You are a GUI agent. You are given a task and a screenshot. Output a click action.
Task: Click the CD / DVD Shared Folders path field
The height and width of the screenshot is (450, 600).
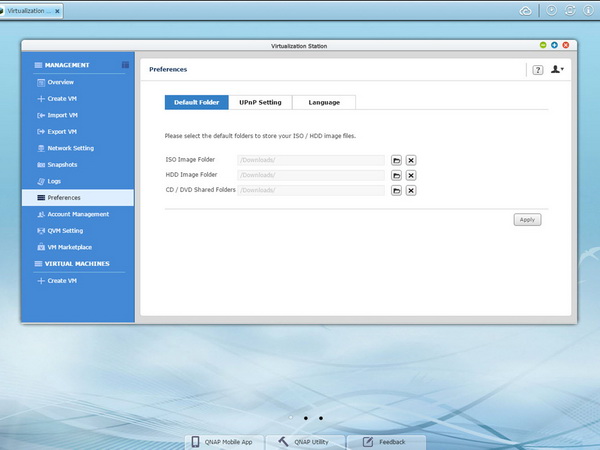click(x=311, y=190)
